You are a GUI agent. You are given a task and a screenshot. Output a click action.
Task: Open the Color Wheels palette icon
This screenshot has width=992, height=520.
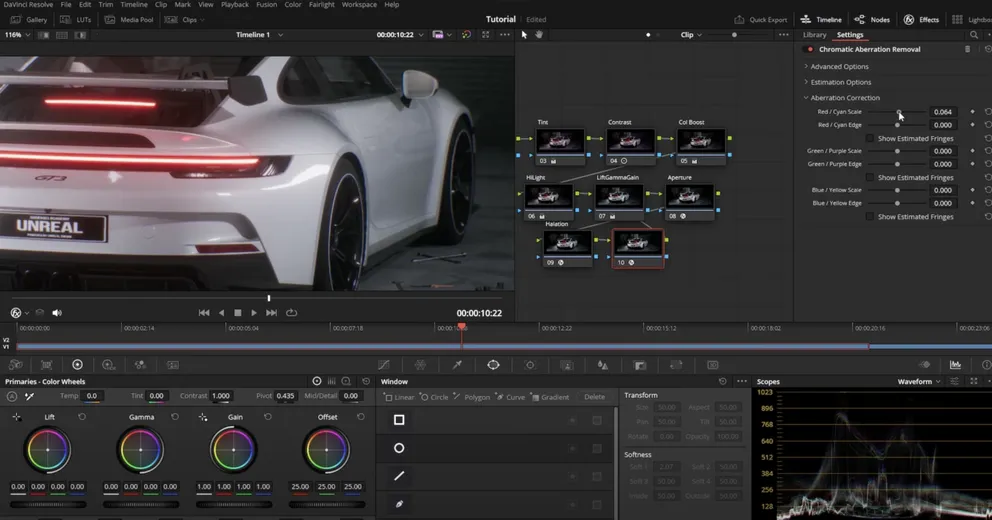click(x=77, y=365)
